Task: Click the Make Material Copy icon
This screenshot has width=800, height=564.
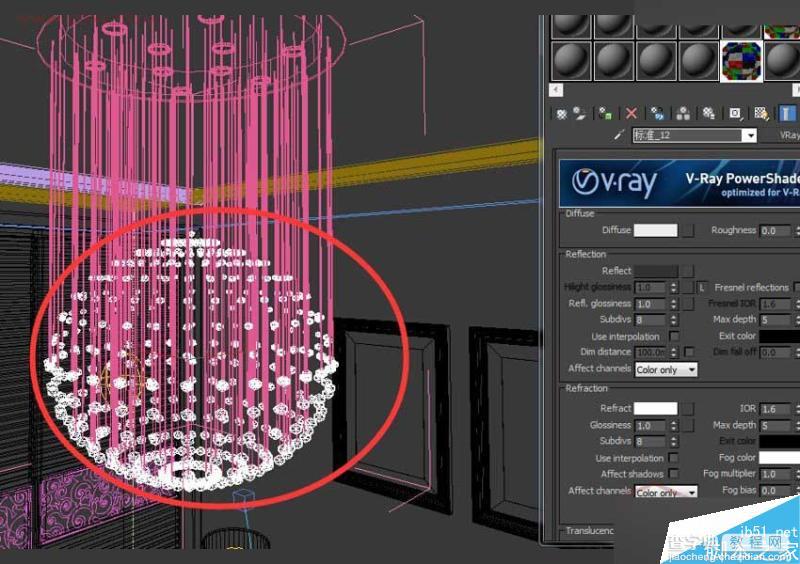Action: coord(657,113)
